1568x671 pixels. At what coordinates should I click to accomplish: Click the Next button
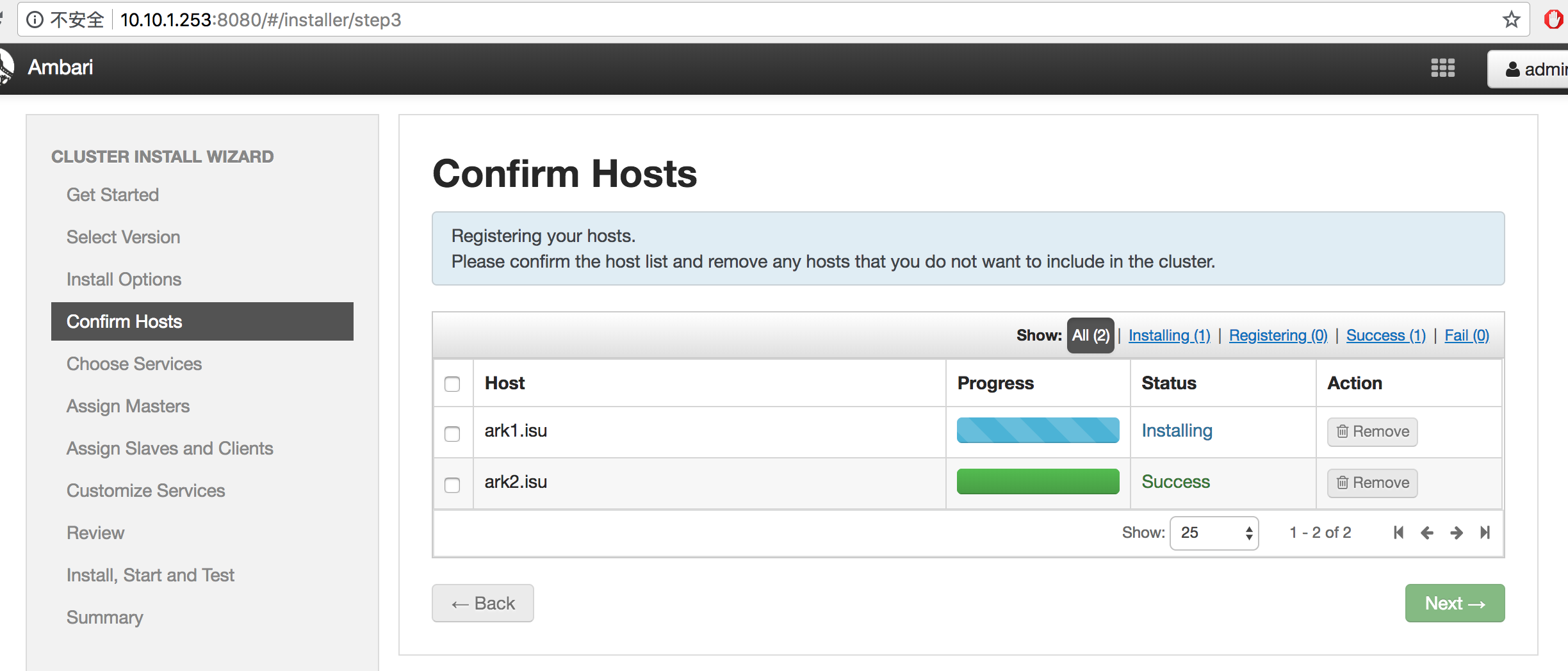(1455, 603)
